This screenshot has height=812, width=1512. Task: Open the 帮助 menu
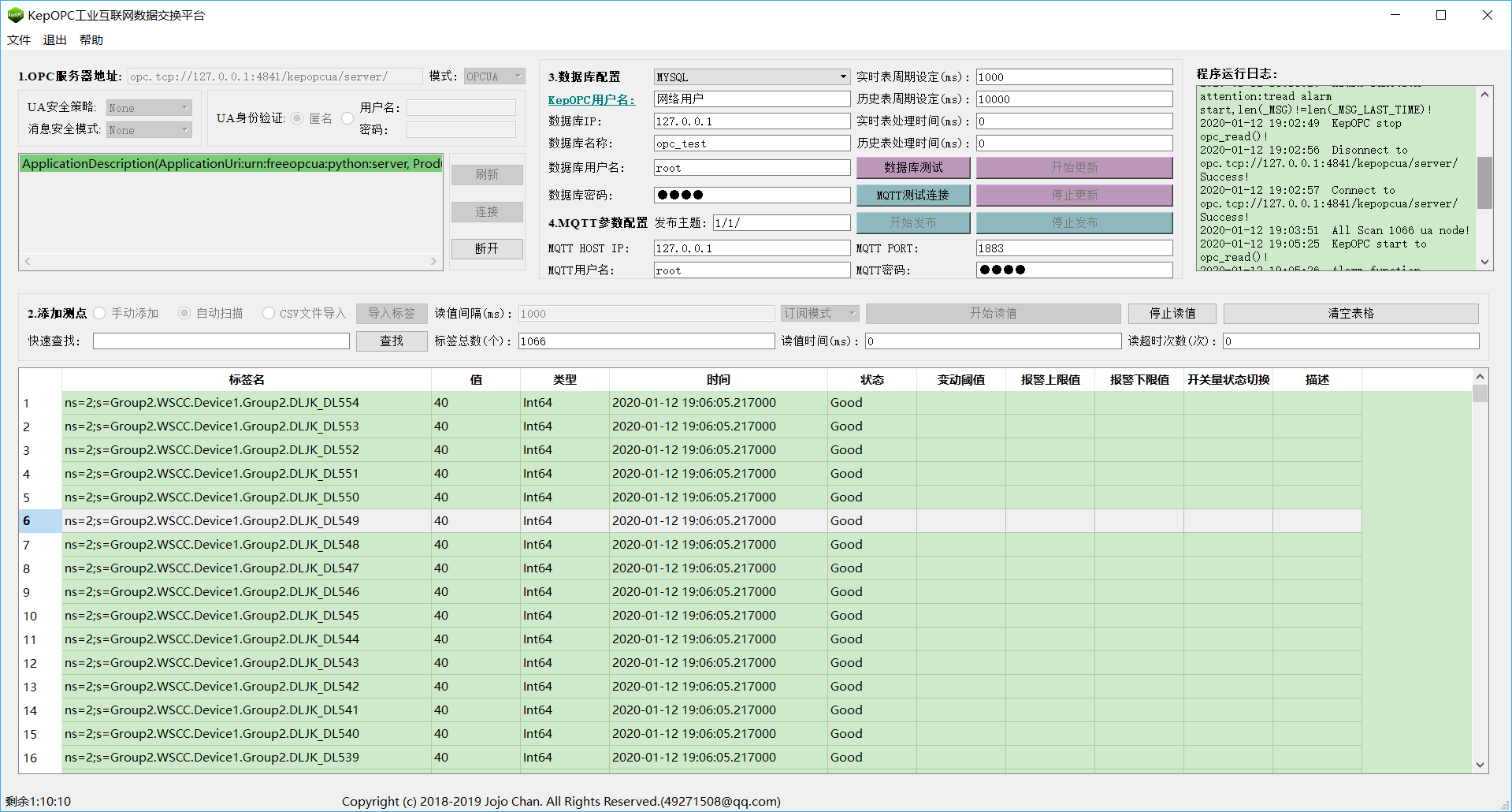[x=91, y=40]
